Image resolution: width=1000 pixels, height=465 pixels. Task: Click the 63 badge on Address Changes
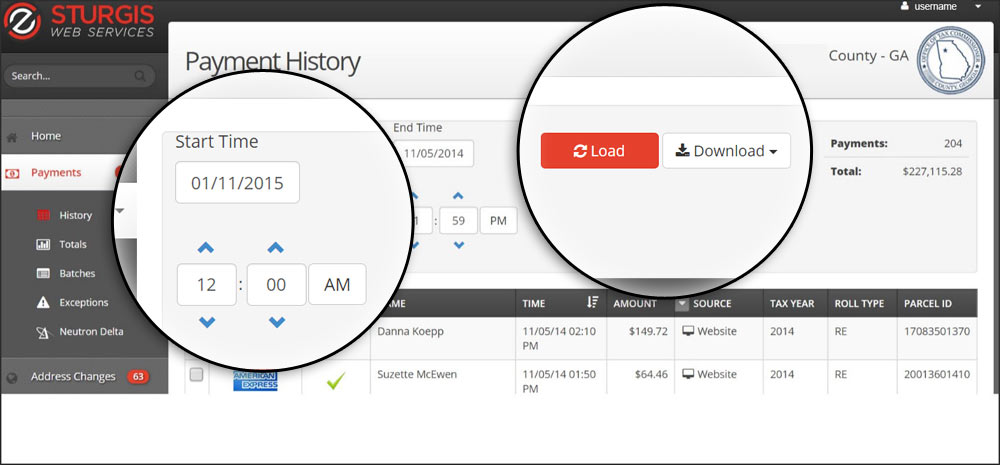click(x=138, y=376)
